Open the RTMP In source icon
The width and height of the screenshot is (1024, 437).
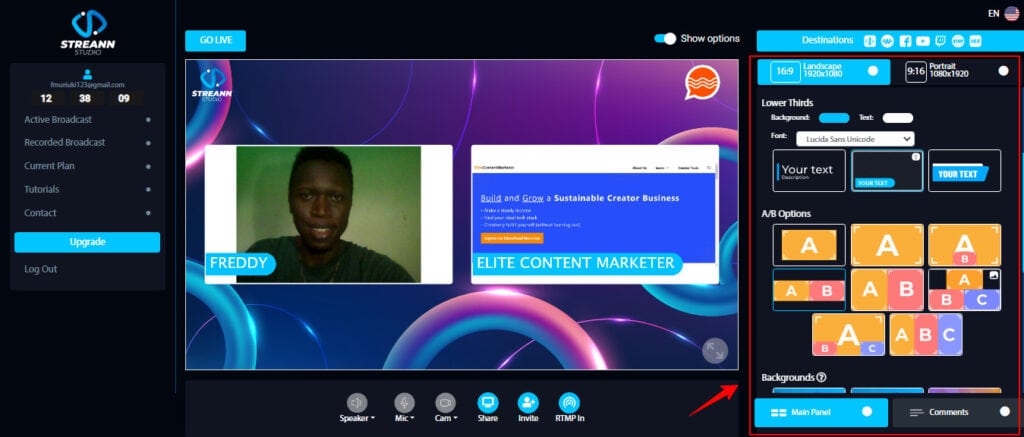tap(569, 402)
